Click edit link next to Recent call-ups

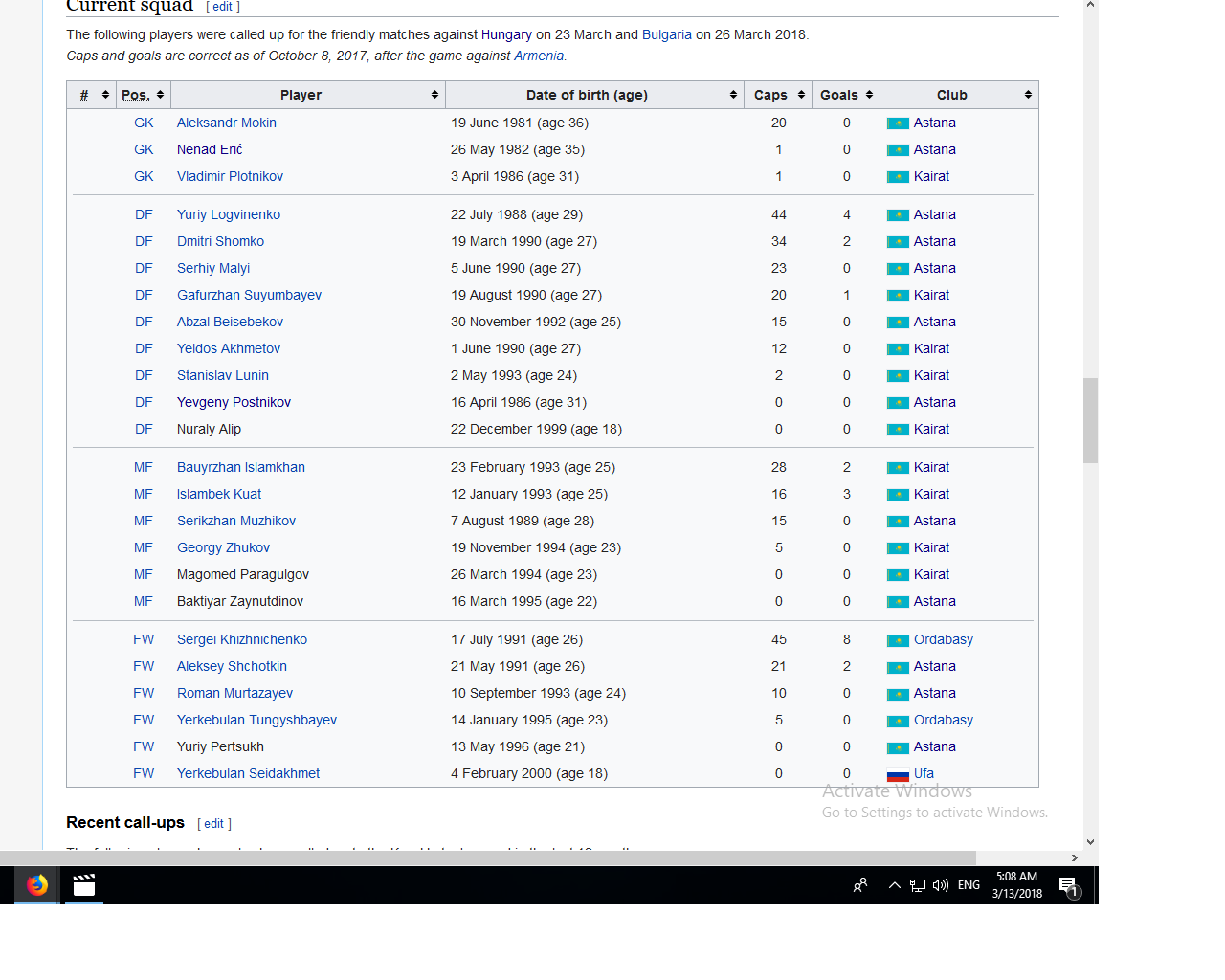213,824
